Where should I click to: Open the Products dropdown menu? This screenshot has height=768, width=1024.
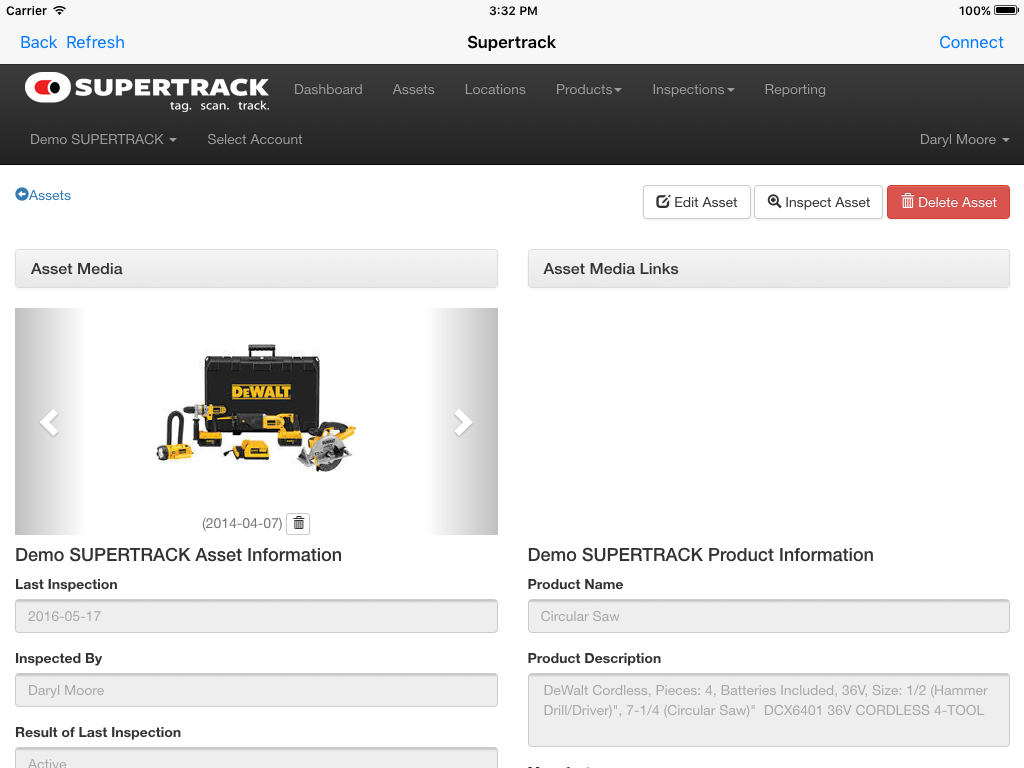click(x=588, y=89)
